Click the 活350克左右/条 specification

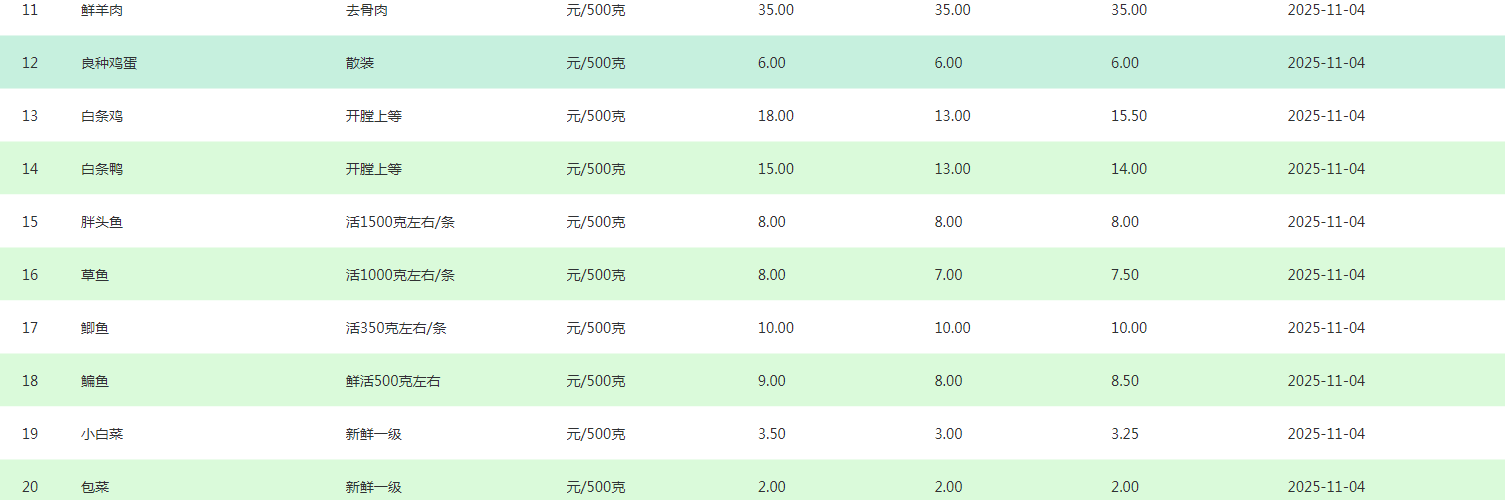coord(396,328)
